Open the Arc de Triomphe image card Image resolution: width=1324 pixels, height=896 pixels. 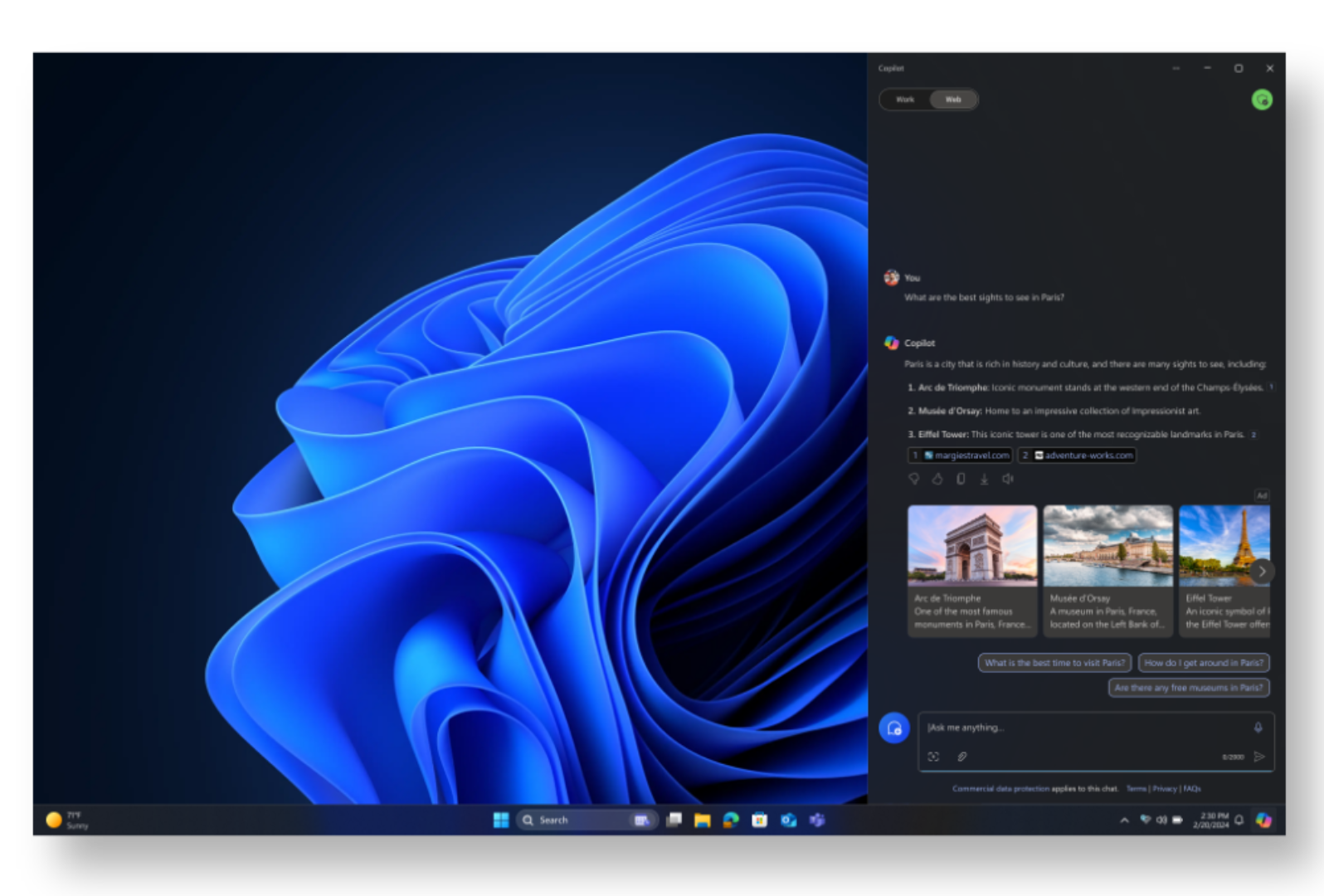[x=972, y=571]
